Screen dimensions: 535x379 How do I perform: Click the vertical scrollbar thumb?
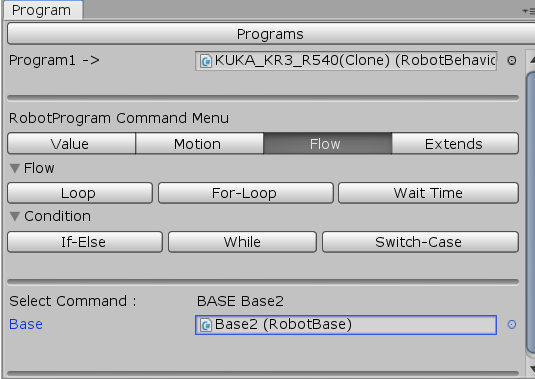pyautogui.click(x=531, y=214)
